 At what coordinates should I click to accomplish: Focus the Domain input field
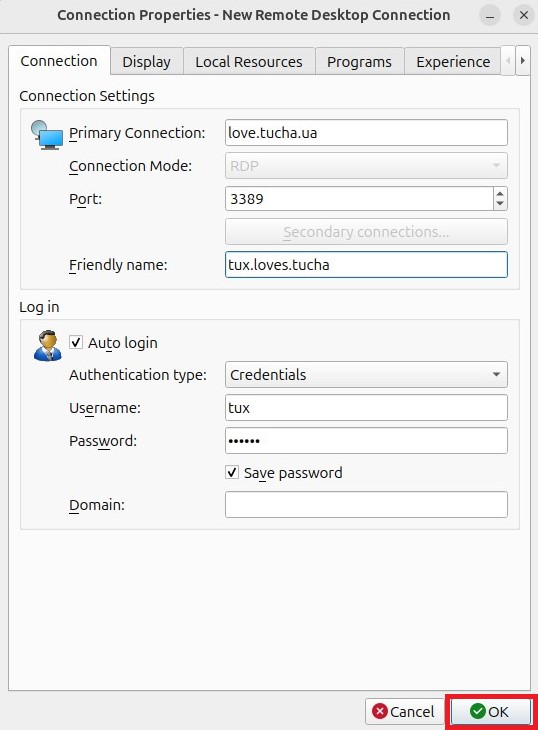click(x=366, y=505)
